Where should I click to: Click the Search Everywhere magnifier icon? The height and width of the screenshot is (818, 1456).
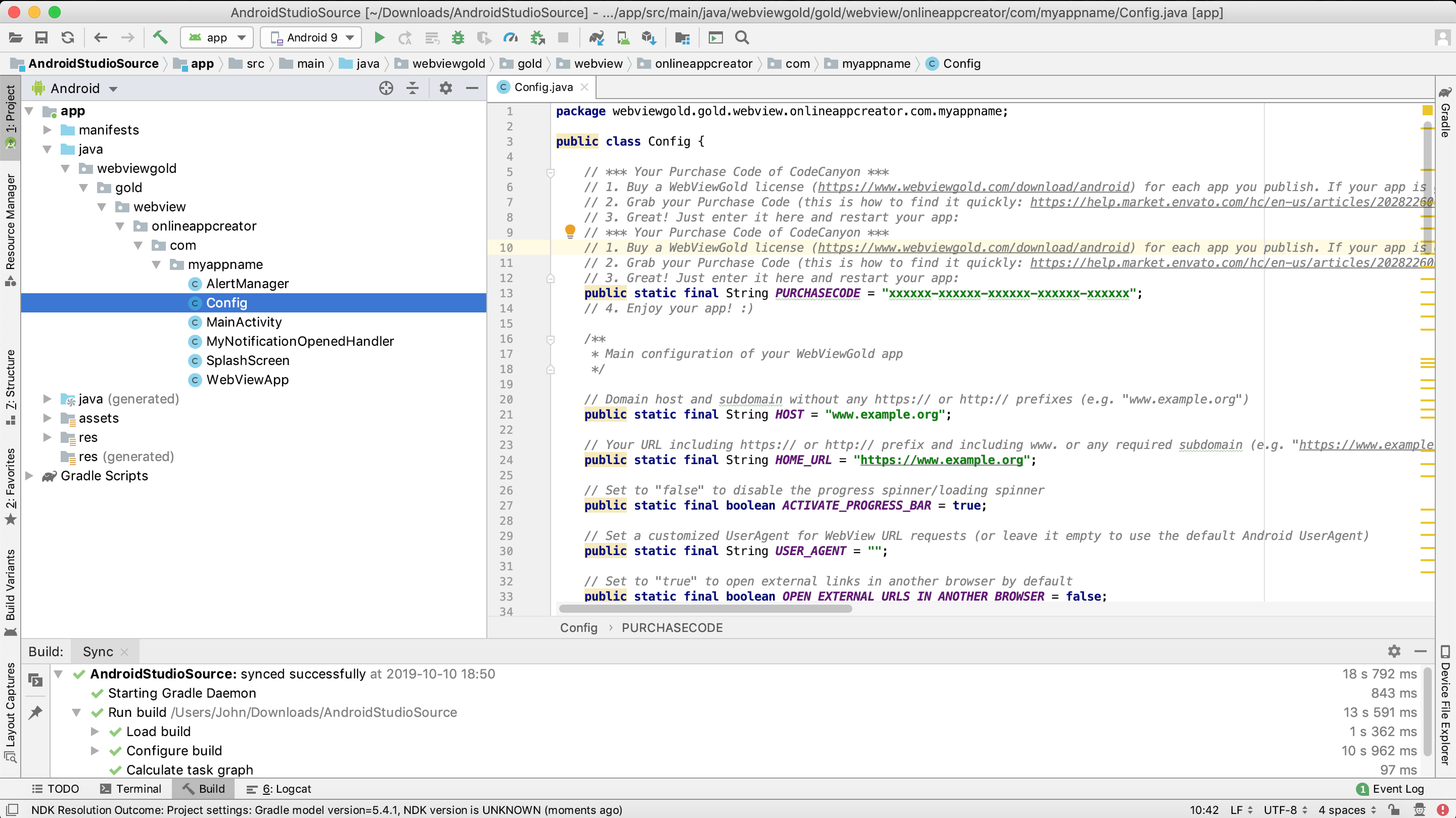(x=742, y=38)
